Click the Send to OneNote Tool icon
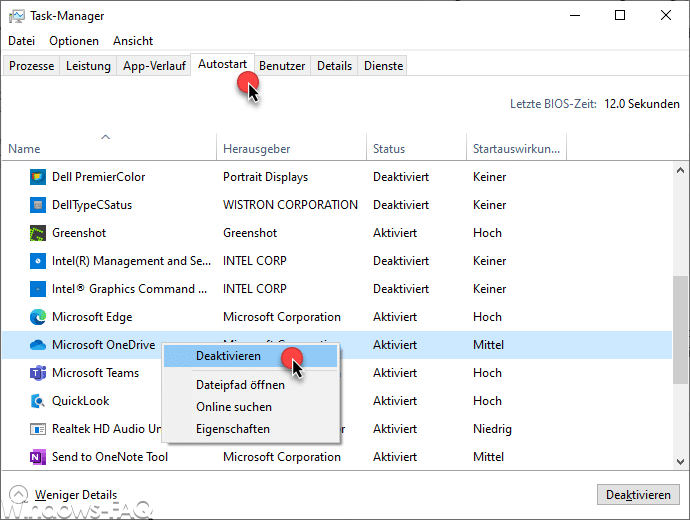Image resolution: width=690 pixels, height=520 pixels. [38, 457]
